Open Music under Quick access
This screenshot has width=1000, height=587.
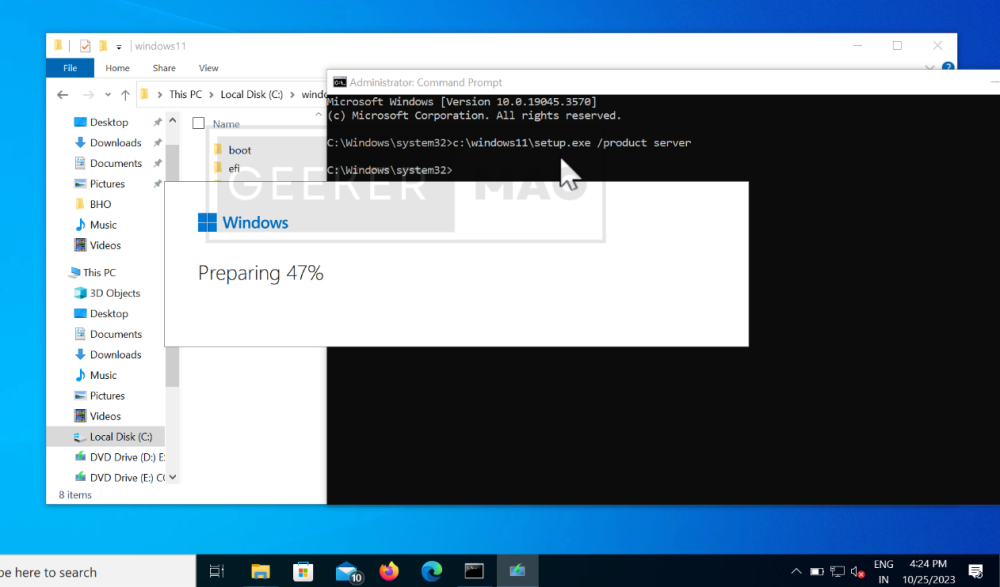tap(103, 225)
